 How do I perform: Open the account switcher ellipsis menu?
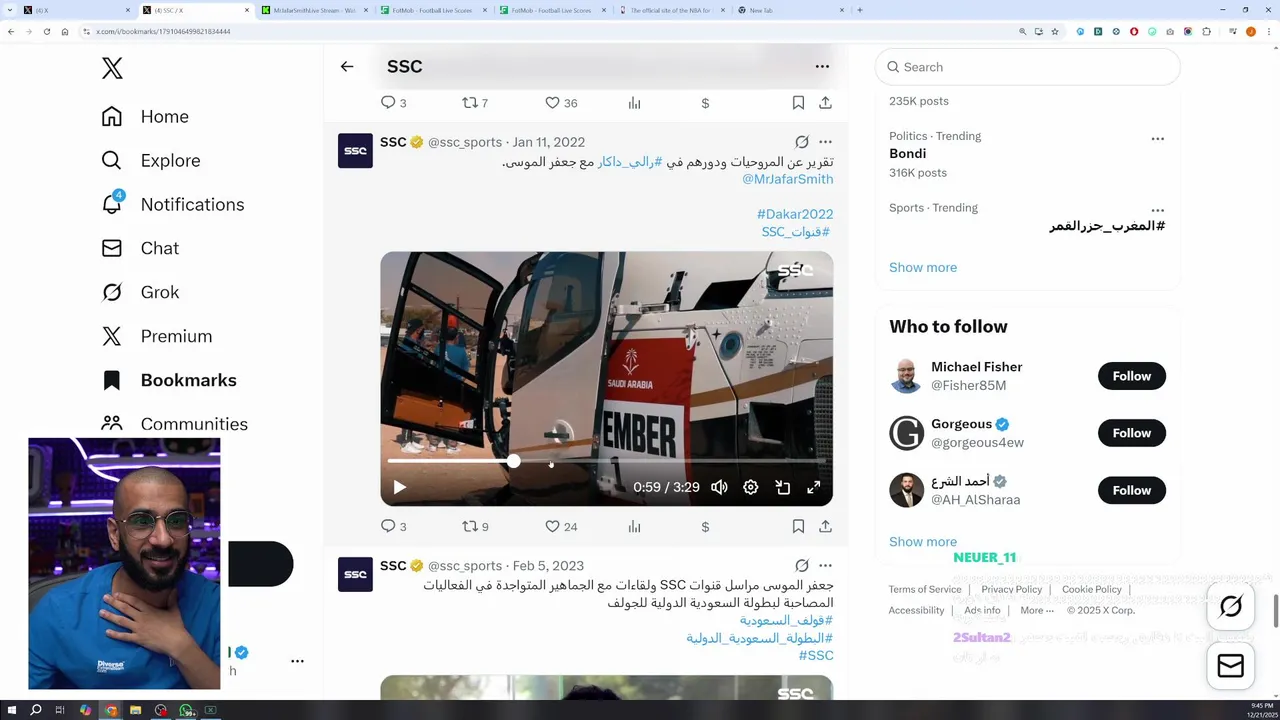click(297, 661)
